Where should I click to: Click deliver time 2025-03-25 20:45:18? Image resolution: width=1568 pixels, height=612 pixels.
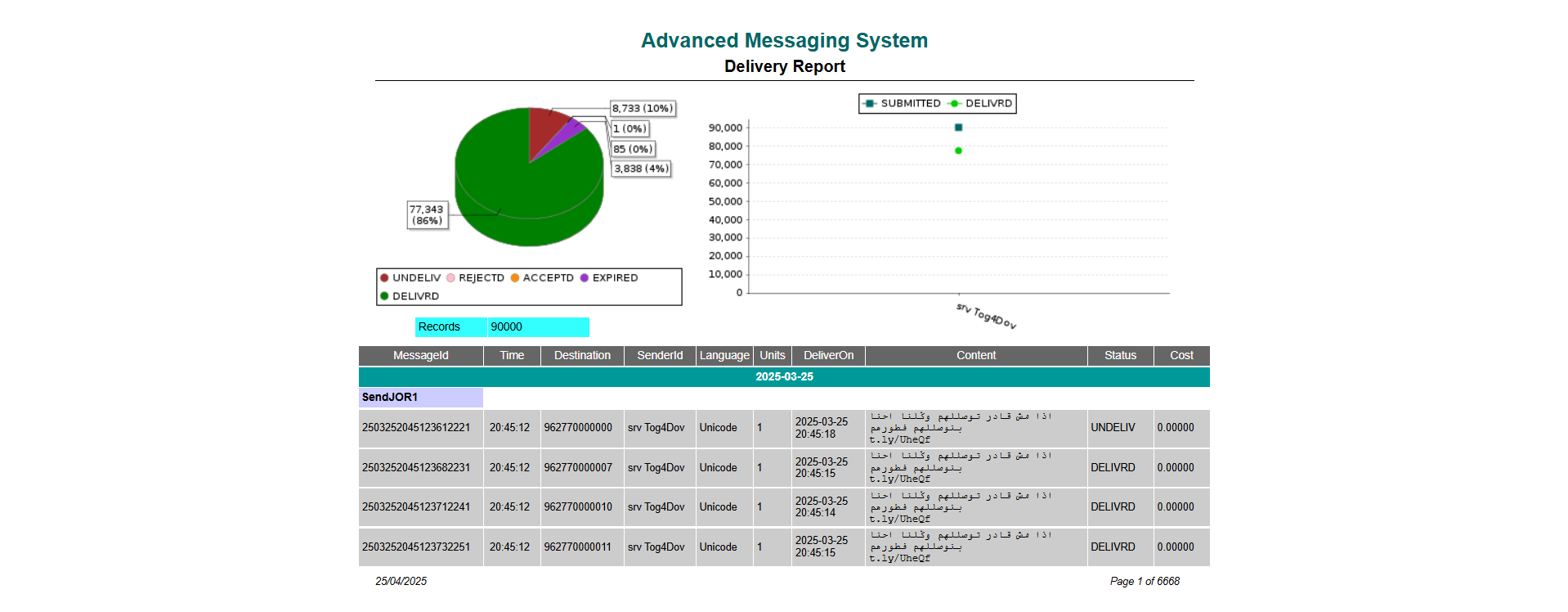822,428
